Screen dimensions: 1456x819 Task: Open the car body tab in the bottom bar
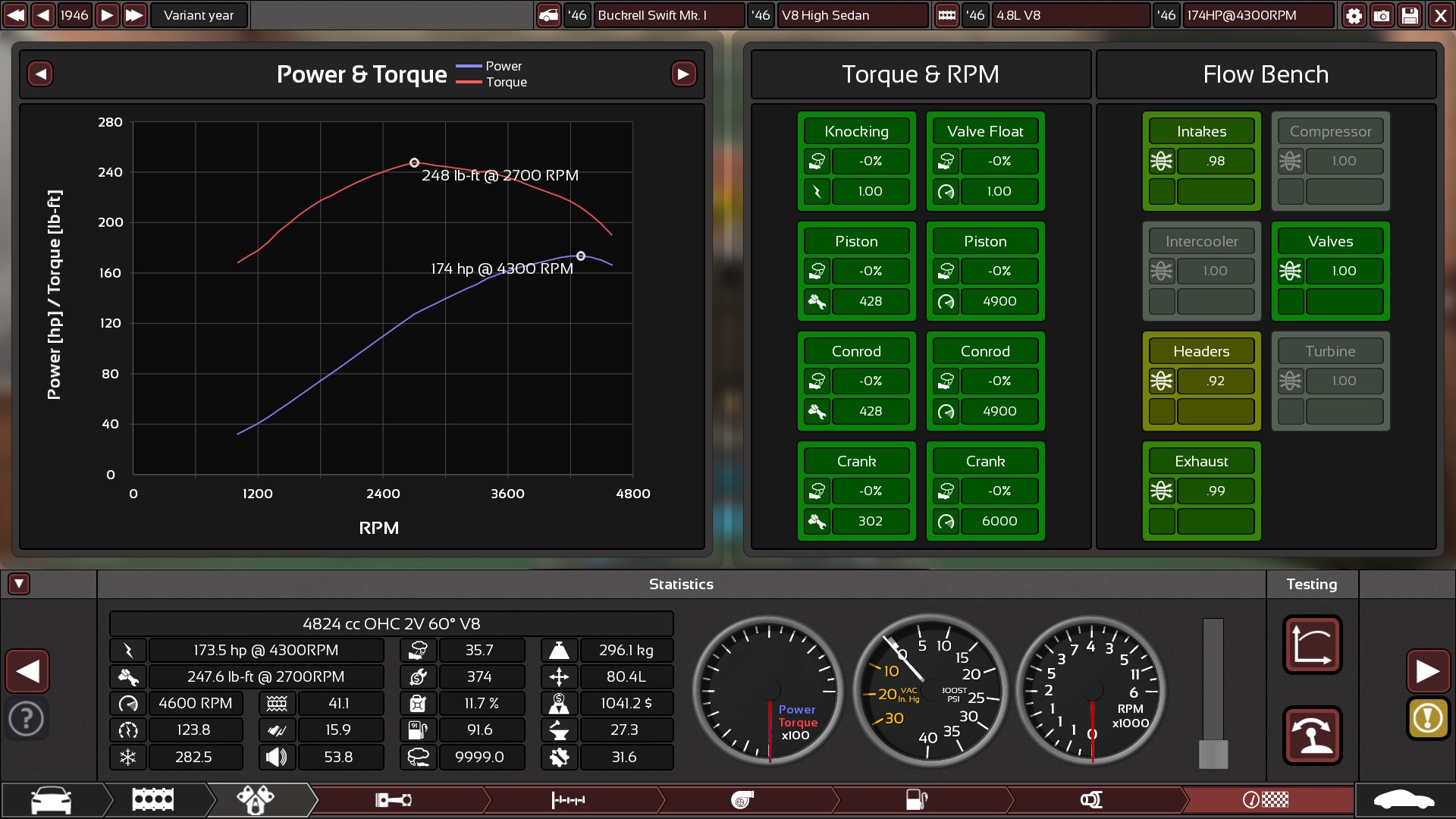point(51,800)
